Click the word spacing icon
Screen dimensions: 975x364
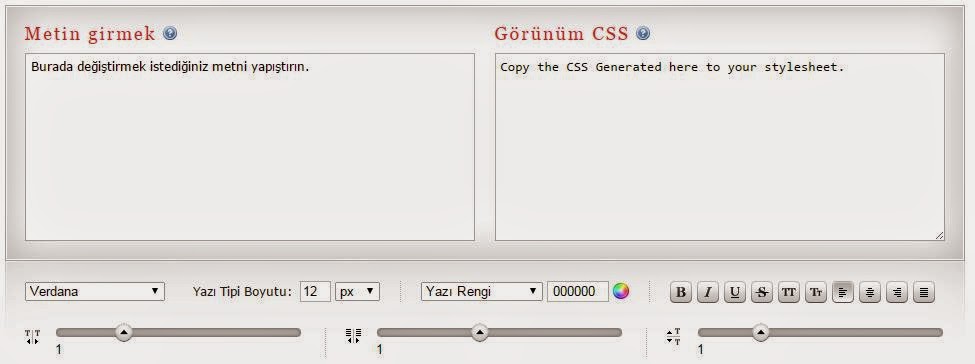pyautogui.click(x=353, y=336)
